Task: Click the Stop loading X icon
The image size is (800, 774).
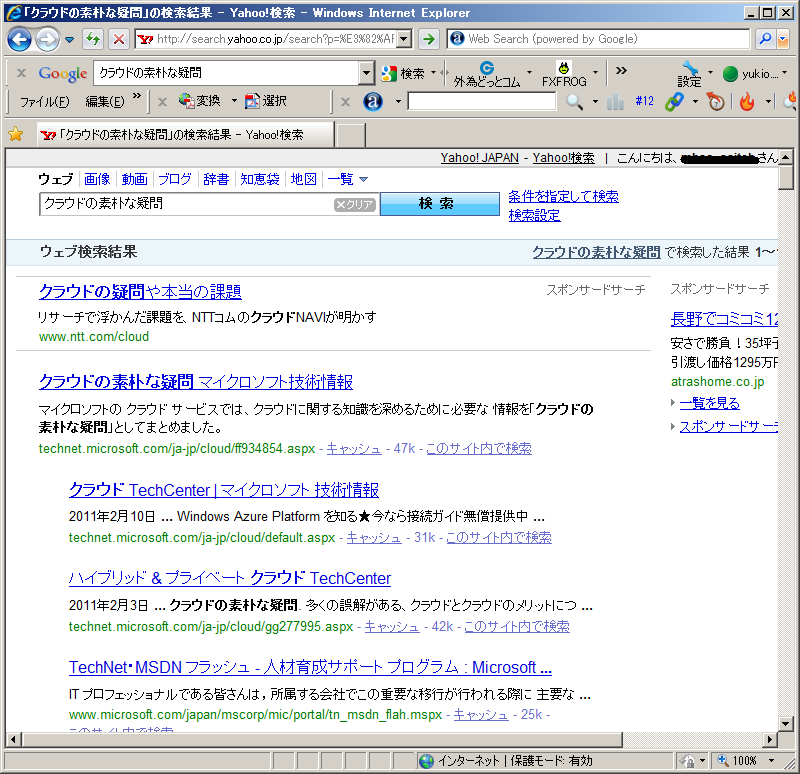Action: click(x=118, y=39)
